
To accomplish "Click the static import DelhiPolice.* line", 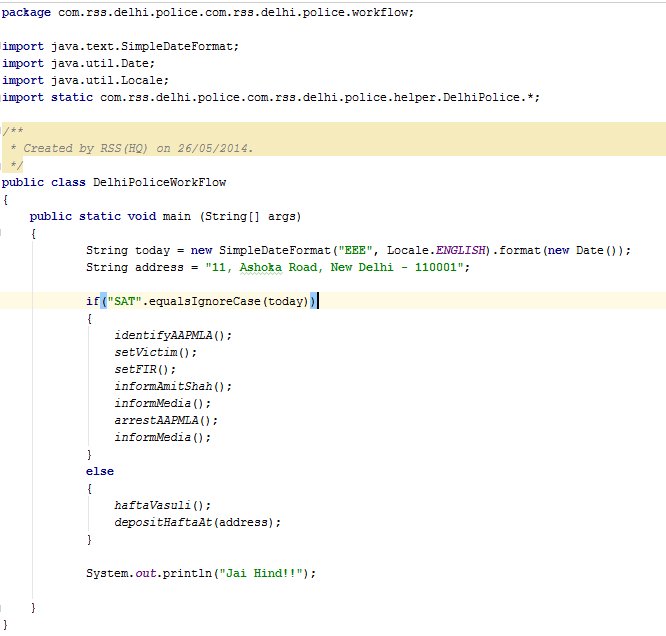I will (271, 97).
